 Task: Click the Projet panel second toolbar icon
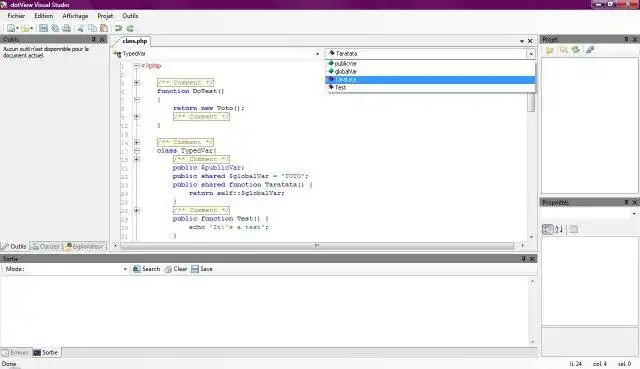point(564,50)
